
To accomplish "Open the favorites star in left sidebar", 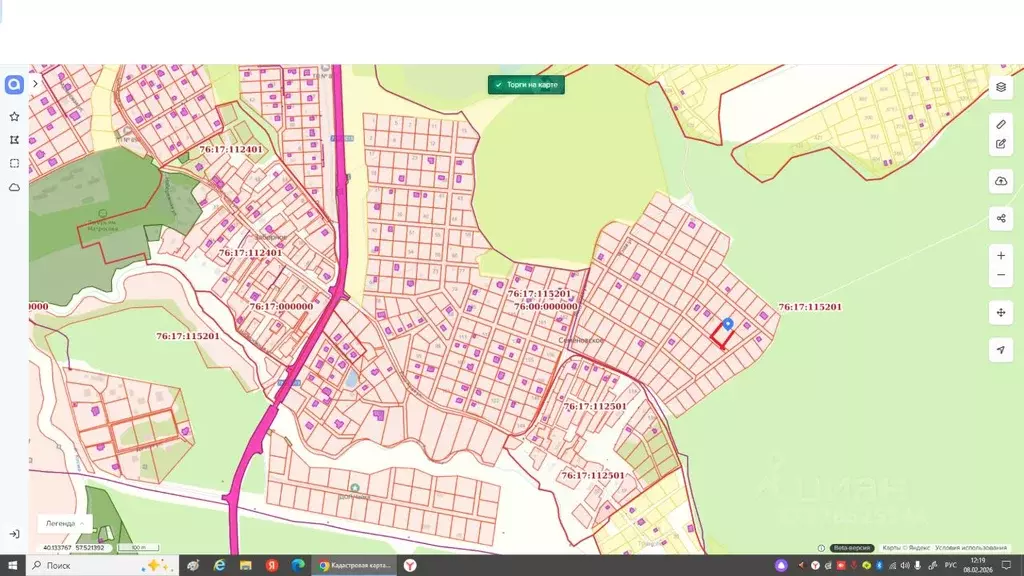I will 14,116.
